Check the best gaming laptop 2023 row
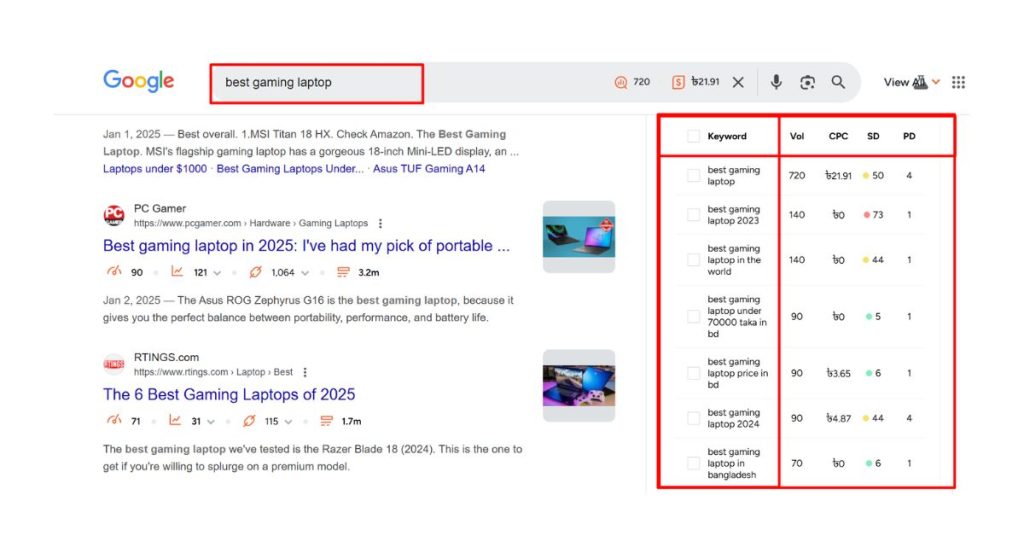The height and width of the screenshot is (536, 1024). pyautogui.click(x=693, y=215)
